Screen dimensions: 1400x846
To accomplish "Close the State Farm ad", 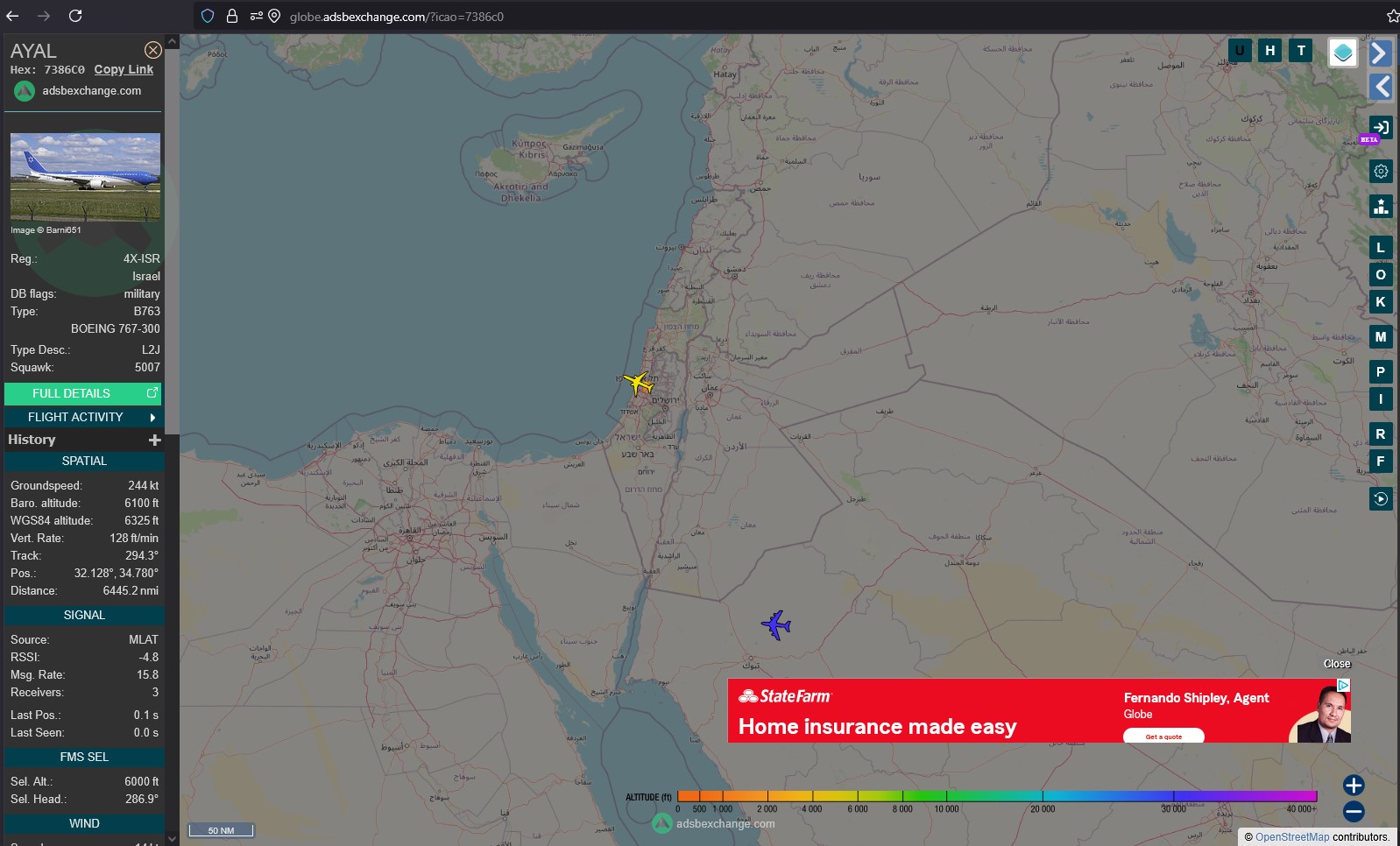I will pyautogui.click(x=1337, y=664).
